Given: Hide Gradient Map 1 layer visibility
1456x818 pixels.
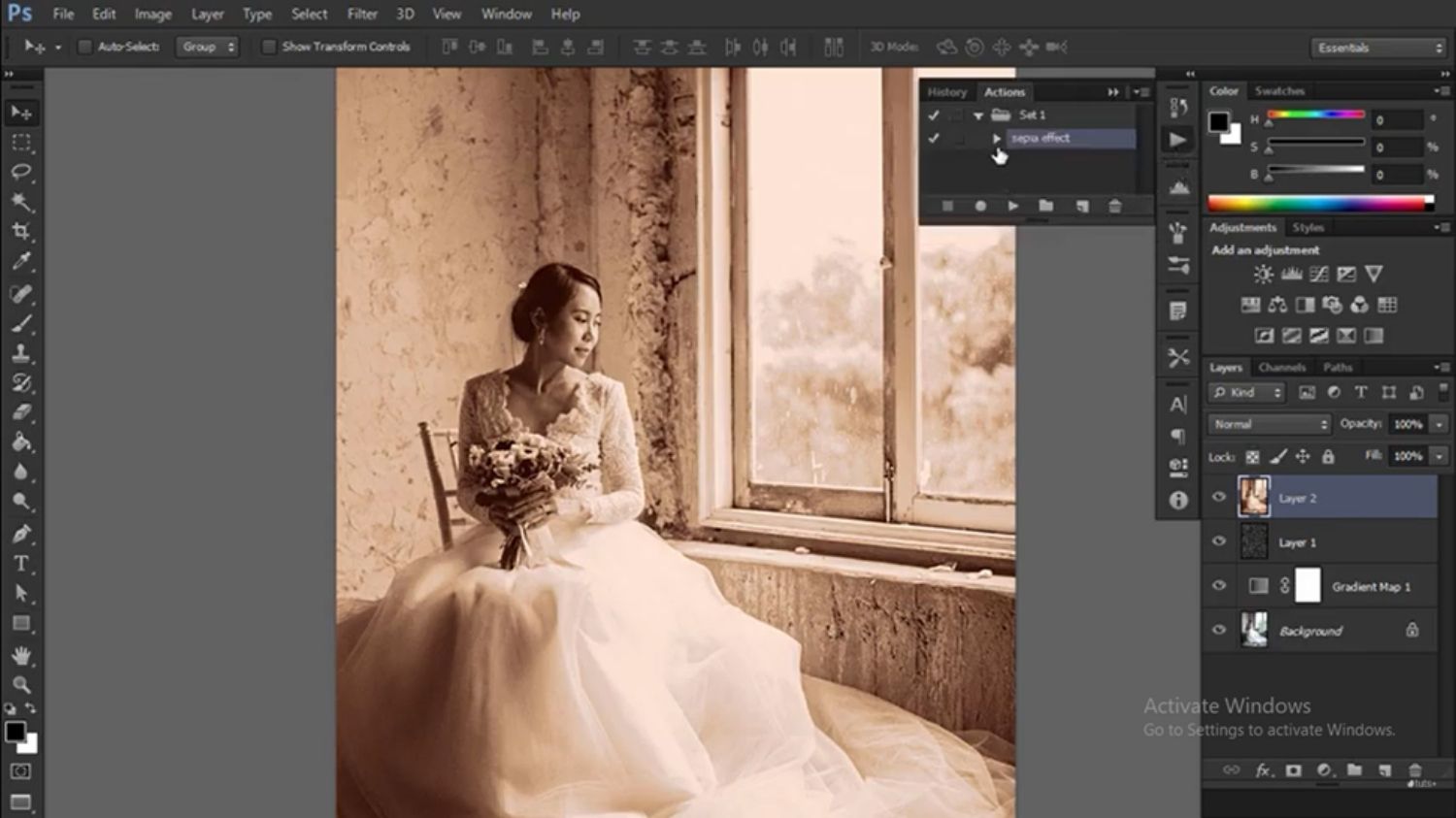Looking at the screenshot, I should [x=1219, y=585].
